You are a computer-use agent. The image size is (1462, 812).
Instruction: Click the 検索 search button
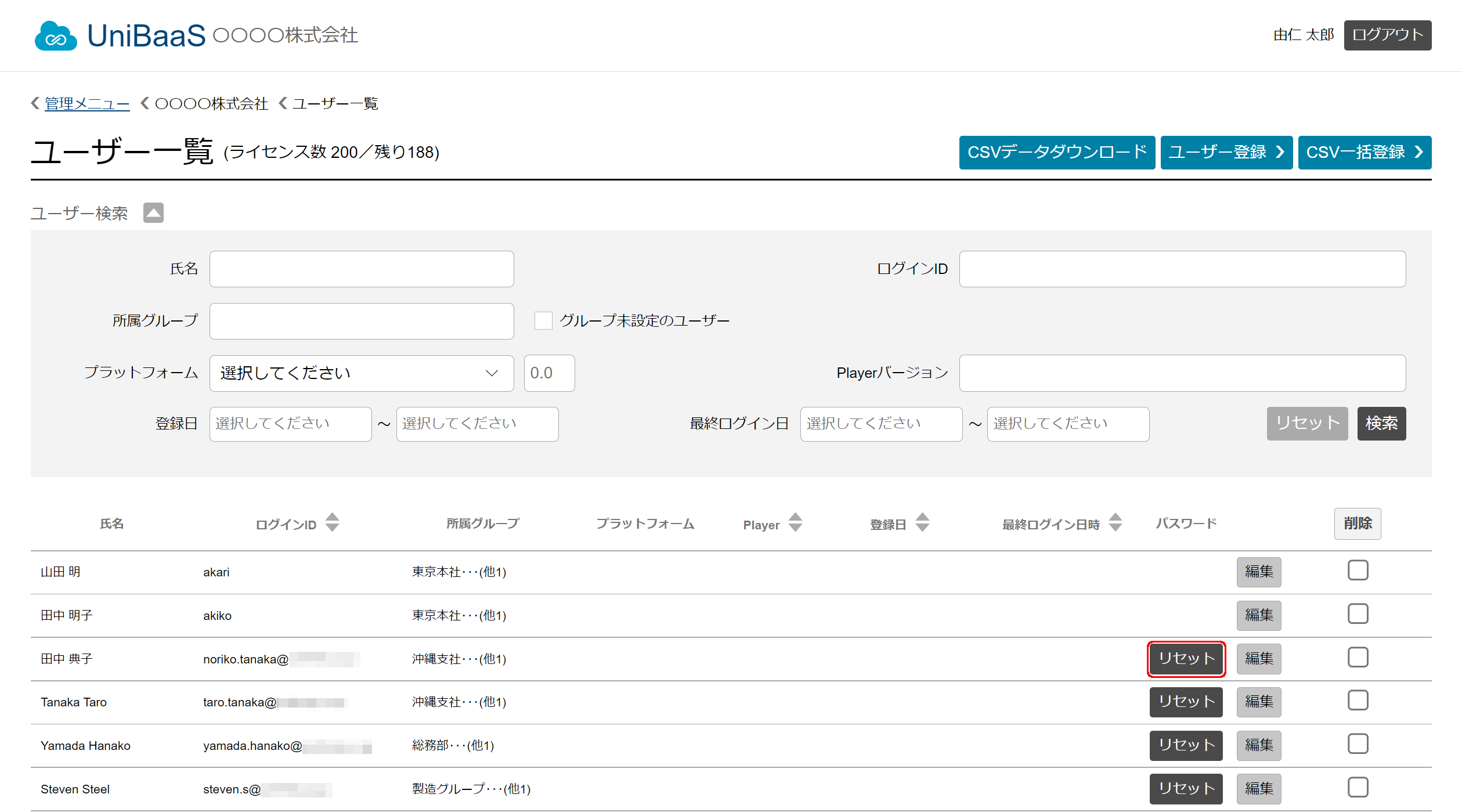point(1381,424)
